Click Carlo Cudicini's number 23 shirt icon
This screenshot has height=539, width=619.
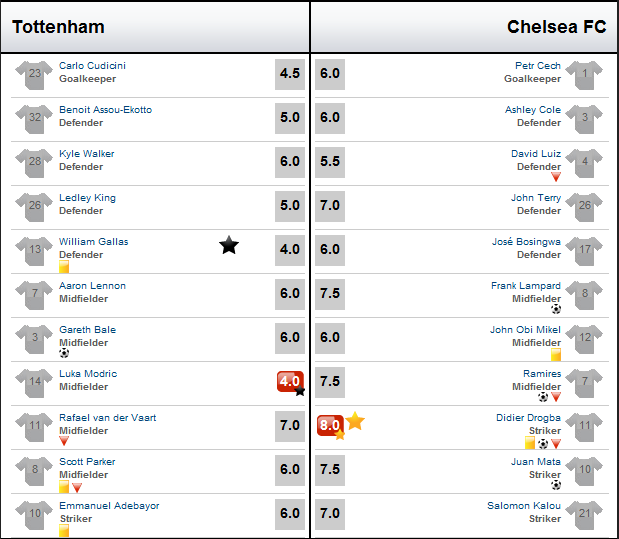34,75
